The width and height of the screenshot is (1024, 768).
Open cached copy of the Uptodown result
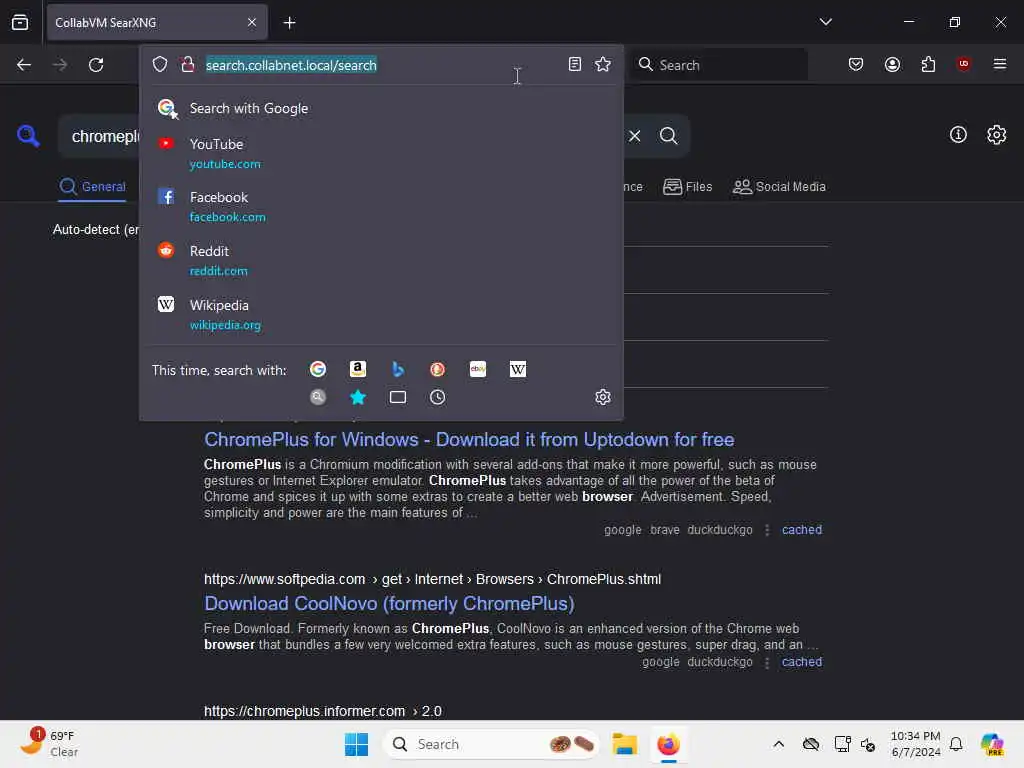[x=802, y=530]
